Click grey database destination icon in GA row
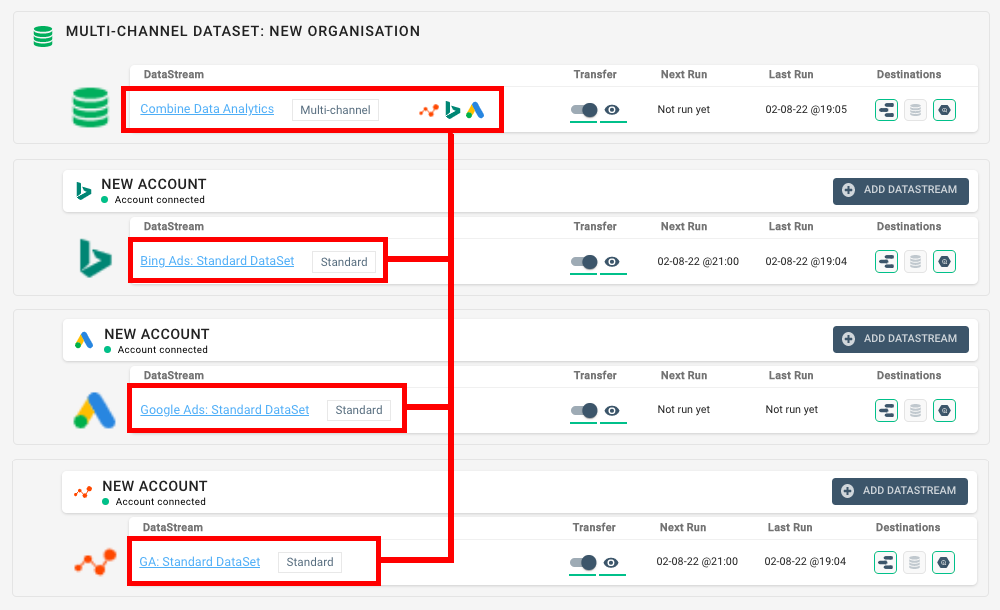 coord(914,562)
